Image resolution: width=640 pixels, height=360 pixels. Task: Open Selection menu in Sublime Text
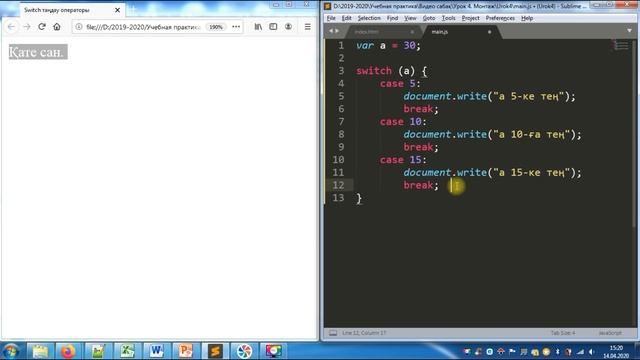pyautogui.click(x=369, y=18)
